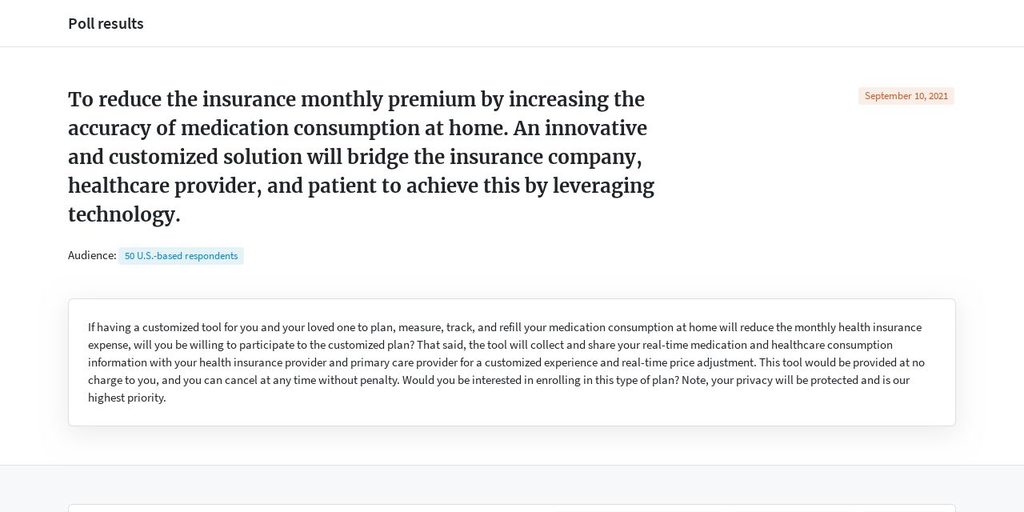Image resolution: width=1024 pixels, height=512 pixels.
Task: Click the 50 U.S.-based respondents tag
Action: pyautogui.click(x=181, y=256)
